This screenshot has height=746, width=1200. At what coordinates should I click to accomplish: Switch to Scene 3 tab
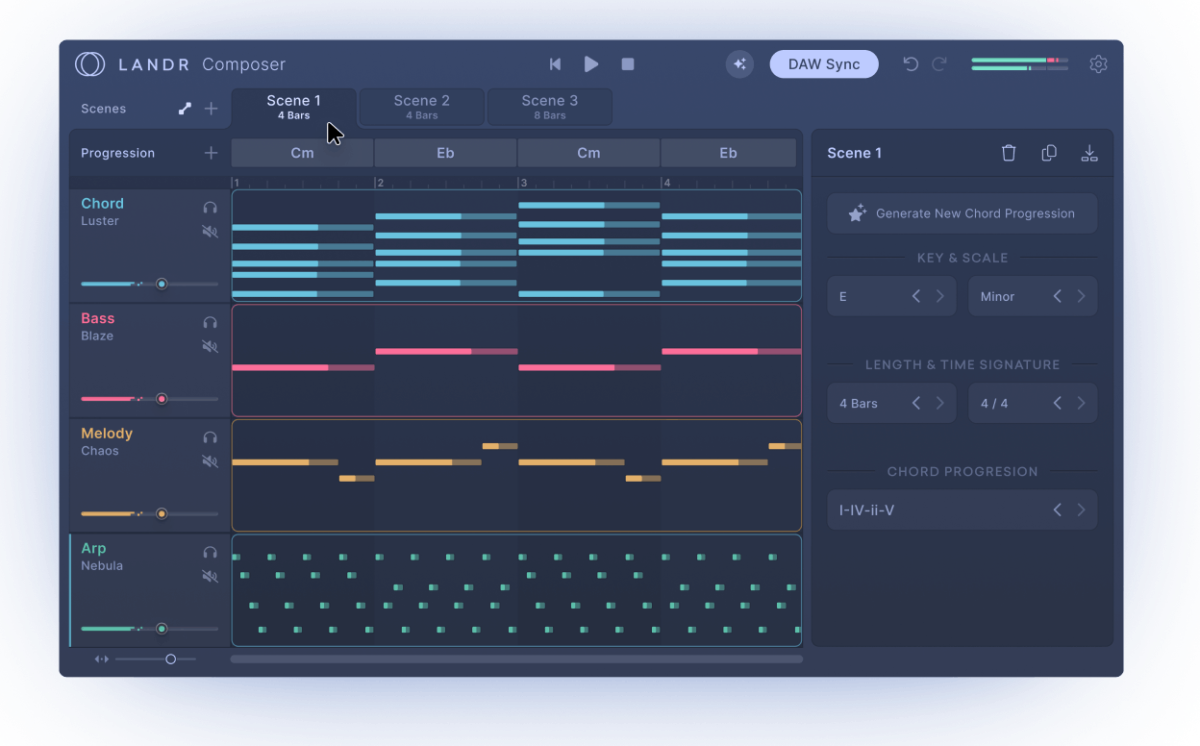click(x=550, y=107)
